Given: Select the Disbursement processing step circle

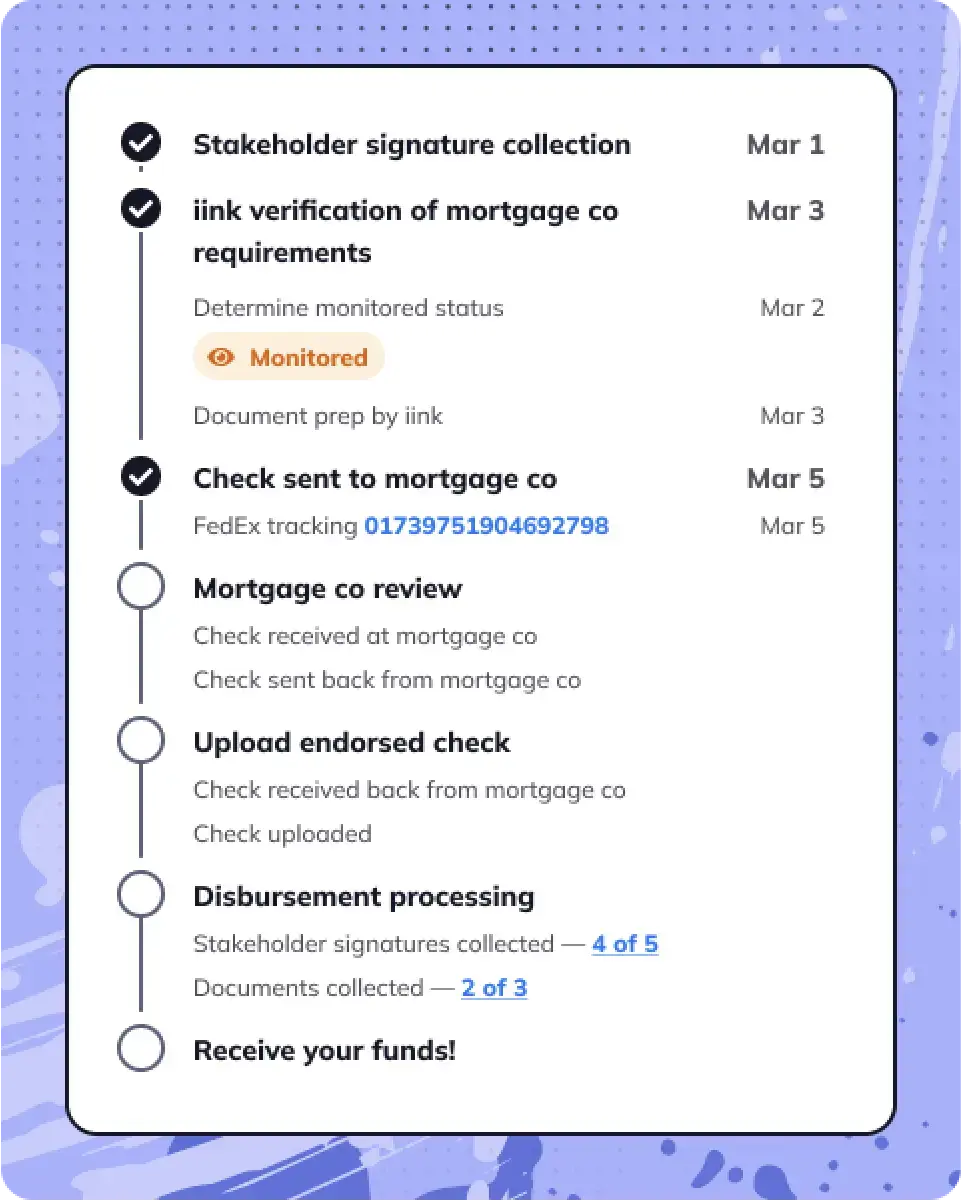Looking at the screenshot, I should click(141, 896).
